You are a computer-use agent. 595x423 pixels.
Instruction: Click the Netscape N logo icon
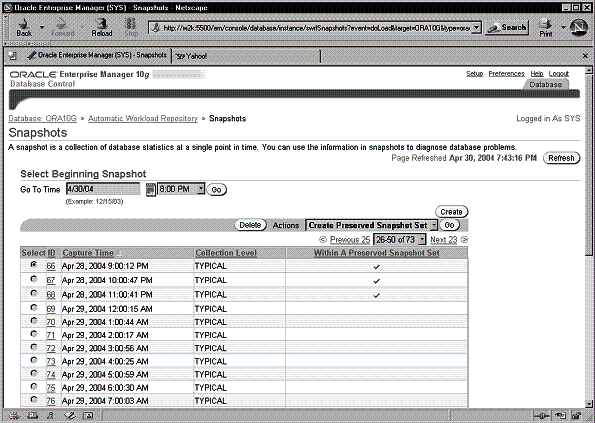click(579, 28)
